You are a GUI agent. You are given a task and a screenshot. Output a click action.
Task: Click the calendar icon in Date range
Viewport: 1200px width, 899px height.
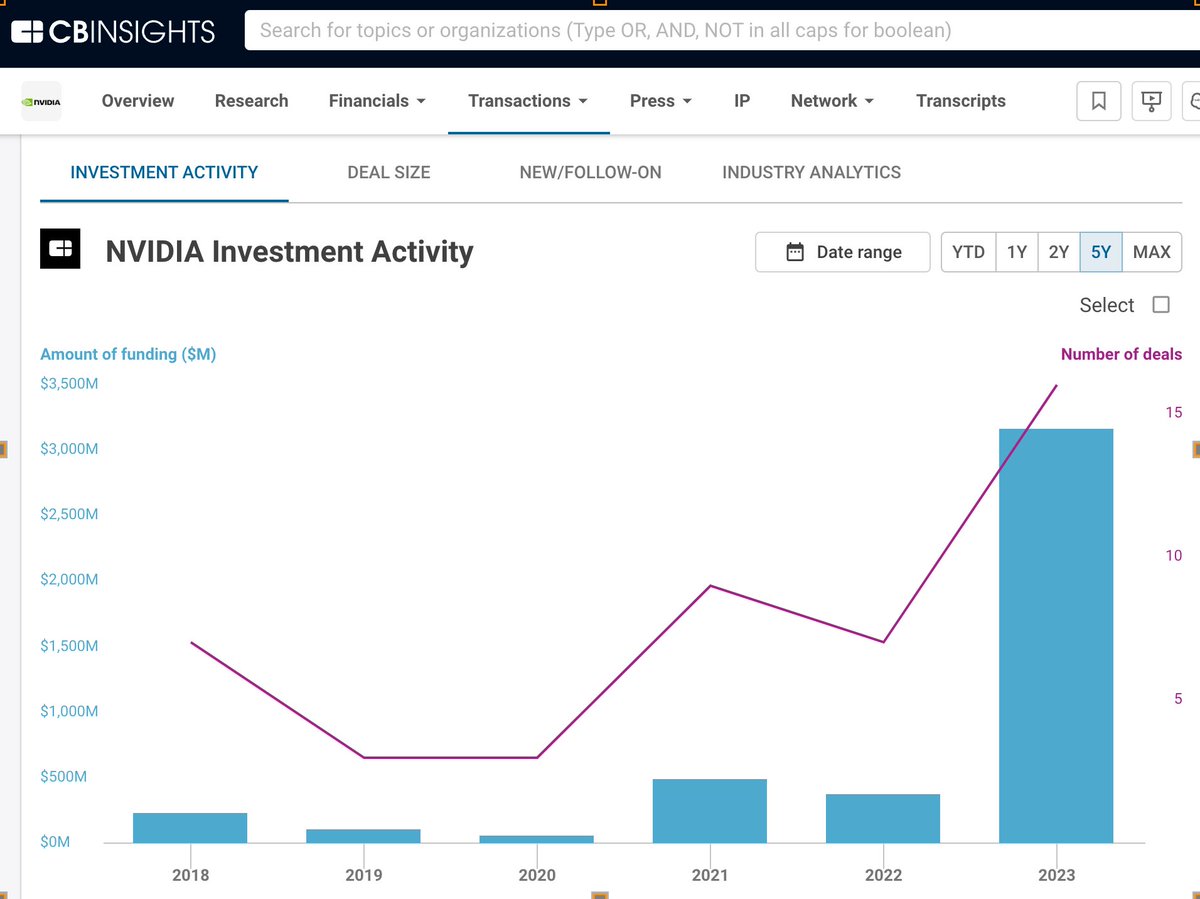795,252
